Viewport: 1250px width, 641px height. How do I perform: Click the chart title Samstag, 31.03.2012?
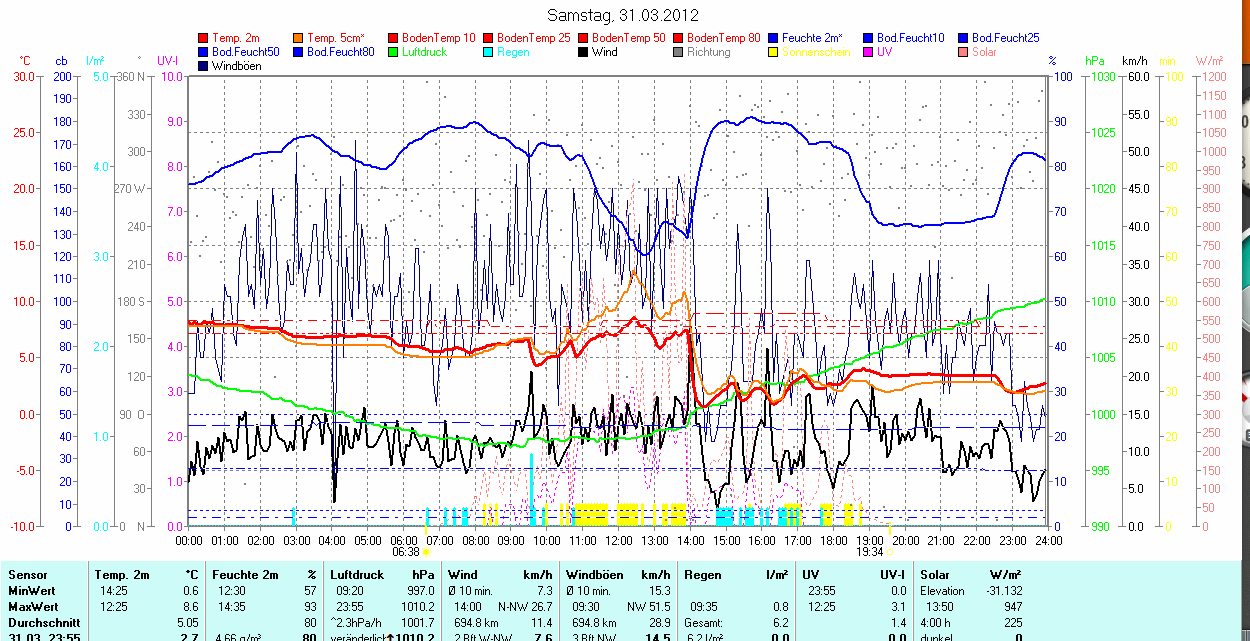623,15
